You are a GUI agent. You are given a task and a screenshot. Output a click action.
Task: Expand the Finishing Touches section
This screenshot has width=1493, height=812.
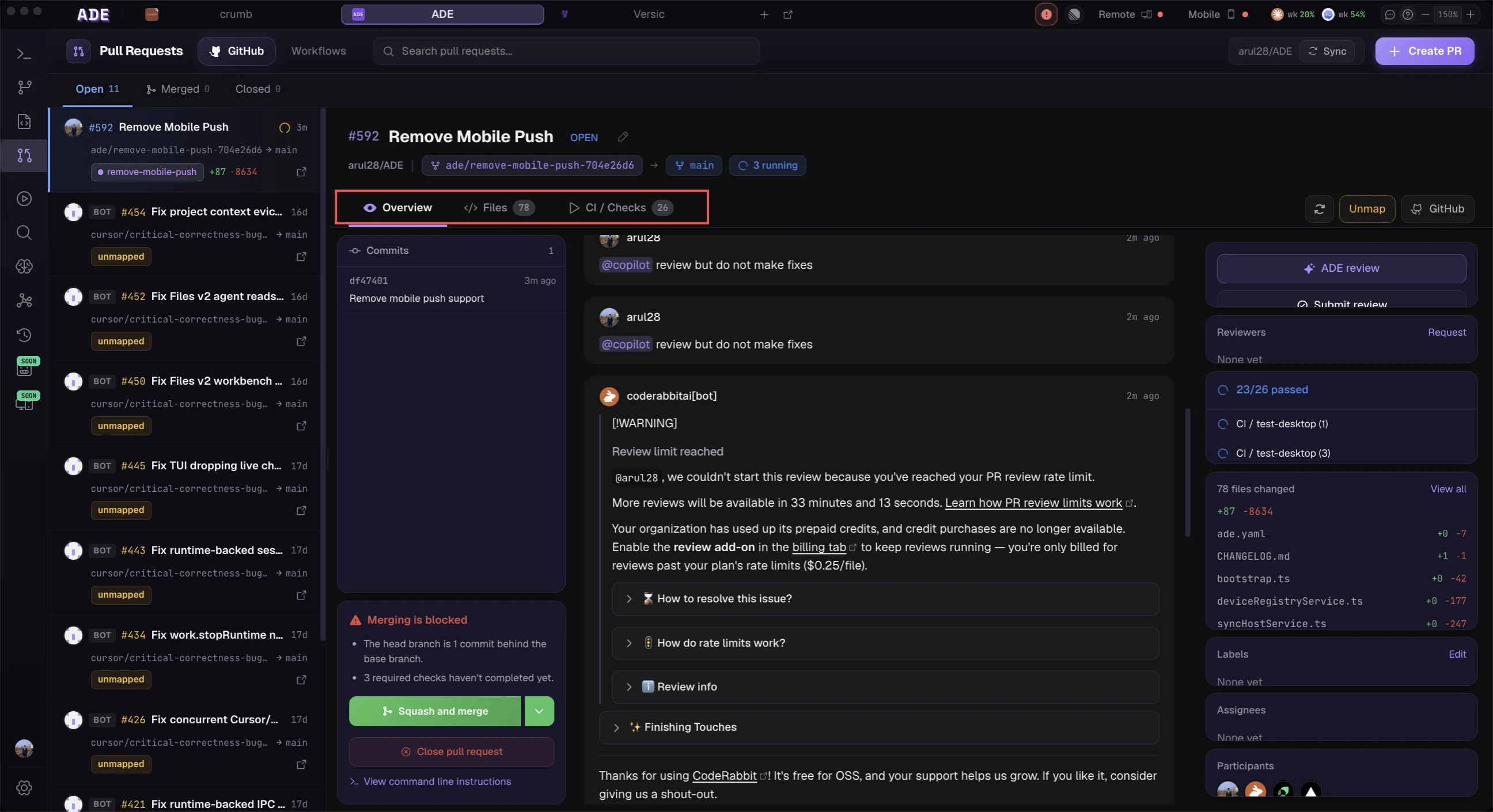878,727
